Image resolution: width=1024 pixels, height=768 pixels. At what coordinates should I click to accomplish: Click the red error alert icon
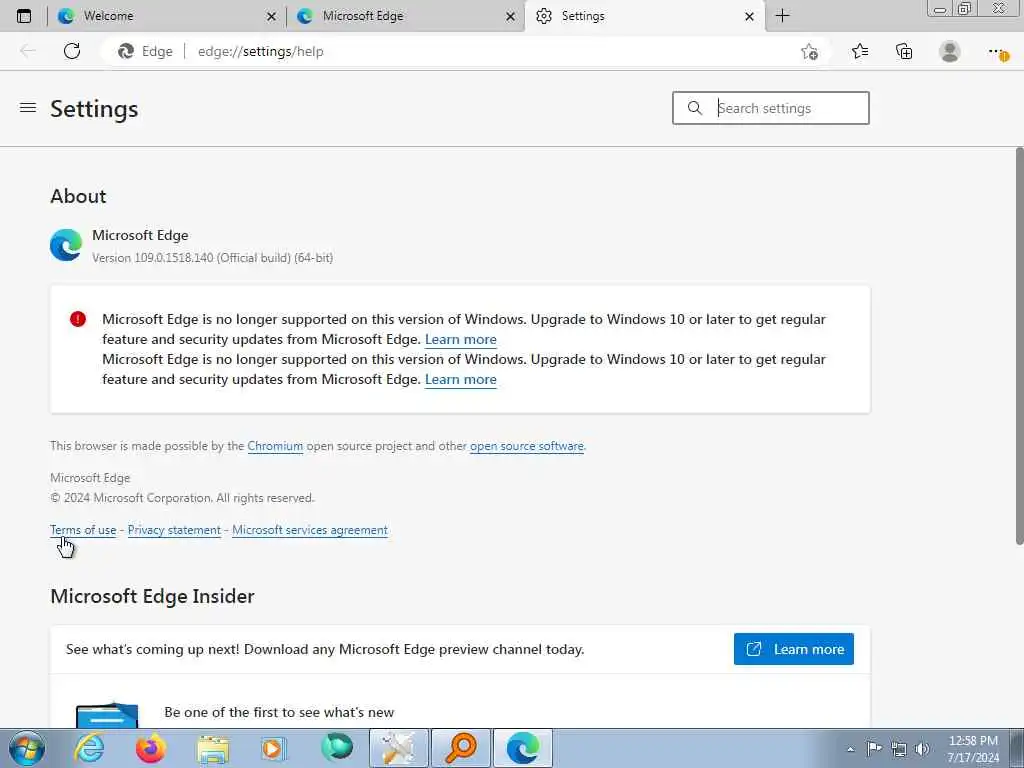[x=78, y=319]
